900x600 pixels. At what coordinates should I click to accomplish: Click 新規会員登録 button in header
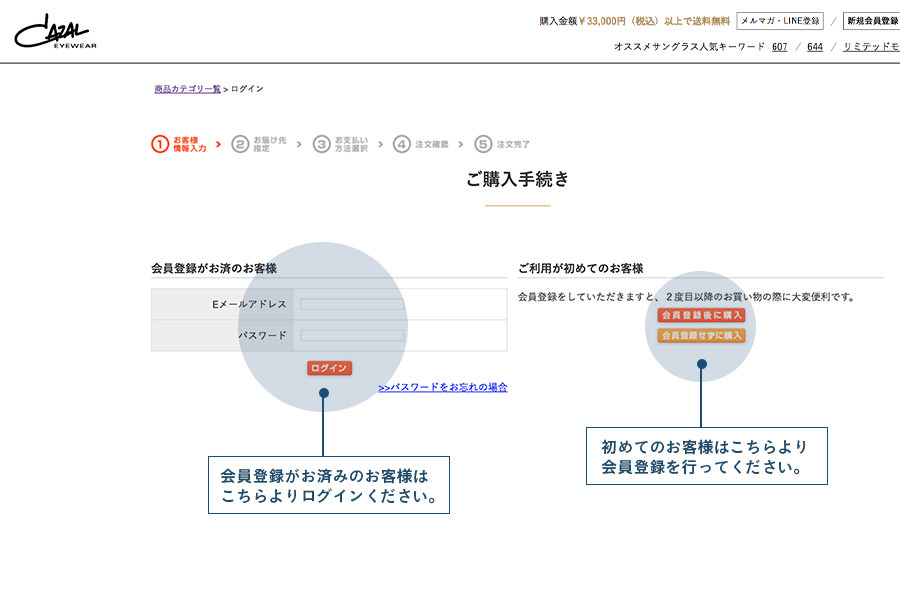[871, 21]
